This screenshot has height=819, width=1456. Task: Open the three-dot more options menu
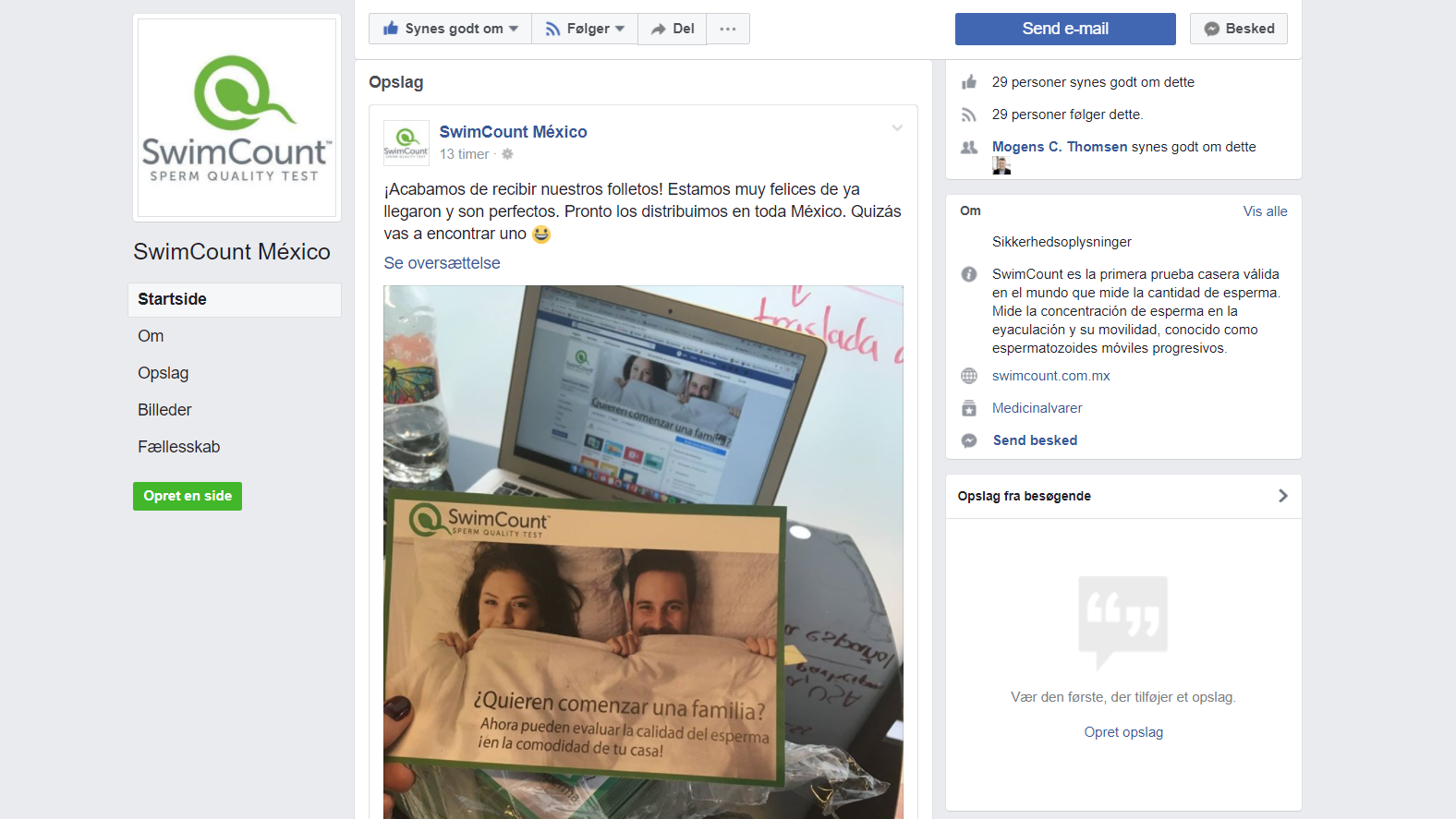(x=728, y=29)
